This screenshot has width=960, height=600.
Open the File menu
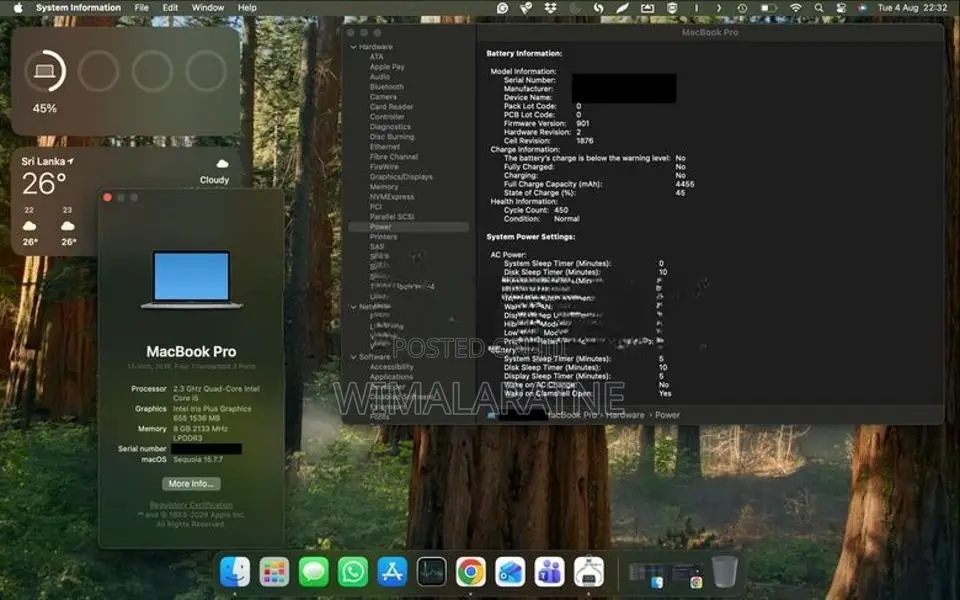(141, 8)
